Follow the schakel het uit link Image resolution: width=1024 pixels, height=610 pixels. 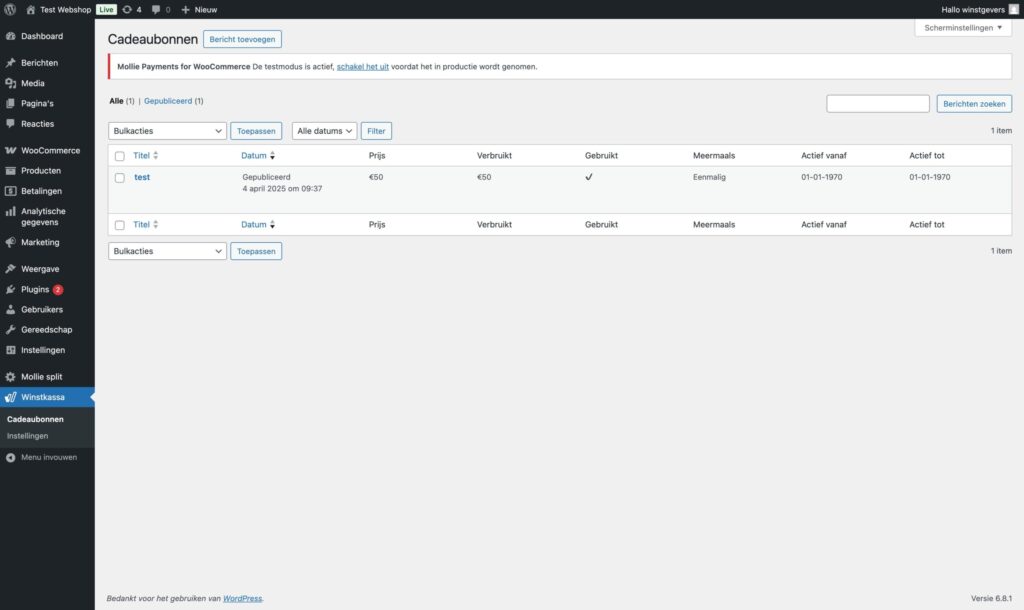[362, 67]
